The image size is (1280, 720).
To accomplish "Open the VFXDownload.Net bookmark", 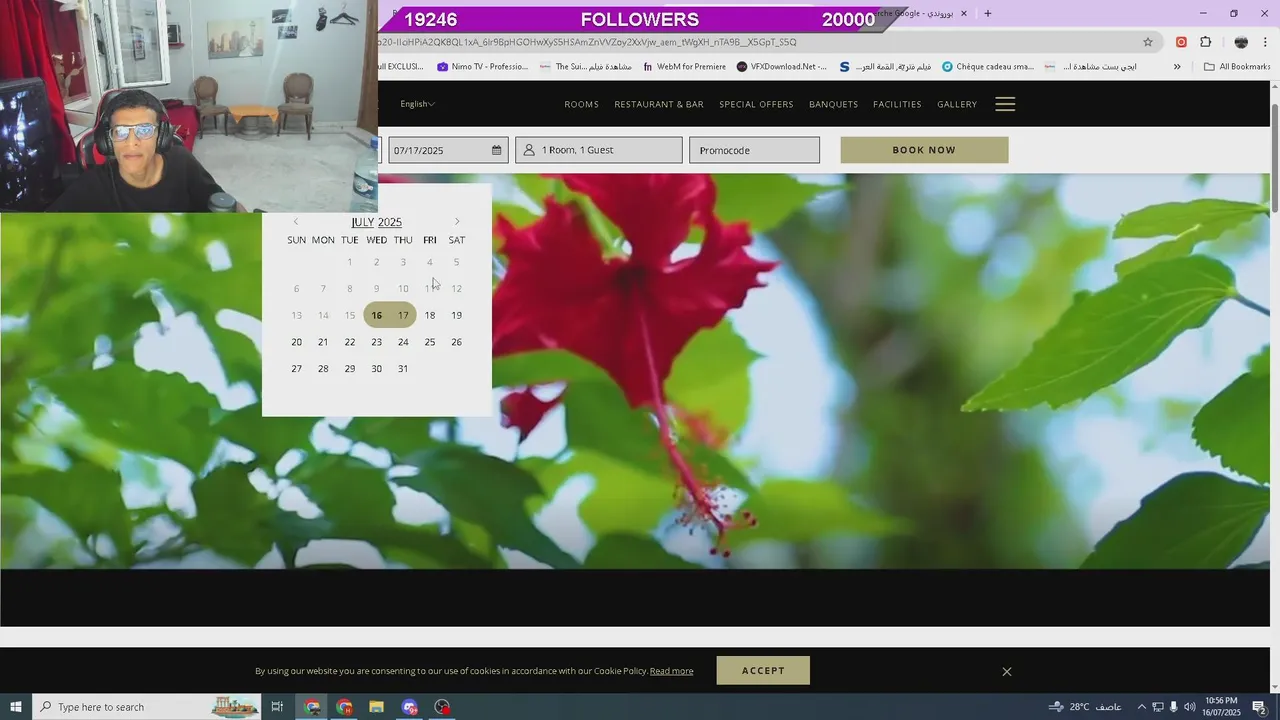I will pos(782,67).
